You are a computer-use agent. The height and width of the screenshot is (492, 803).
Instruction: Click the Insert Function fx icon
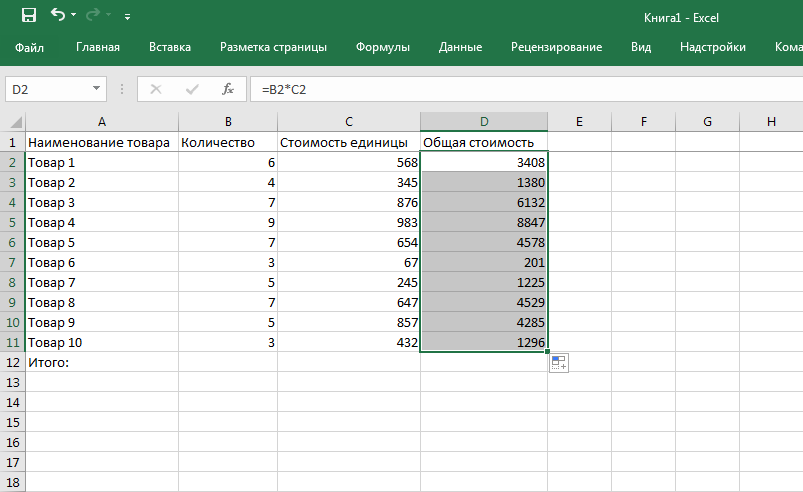(228, 89)
